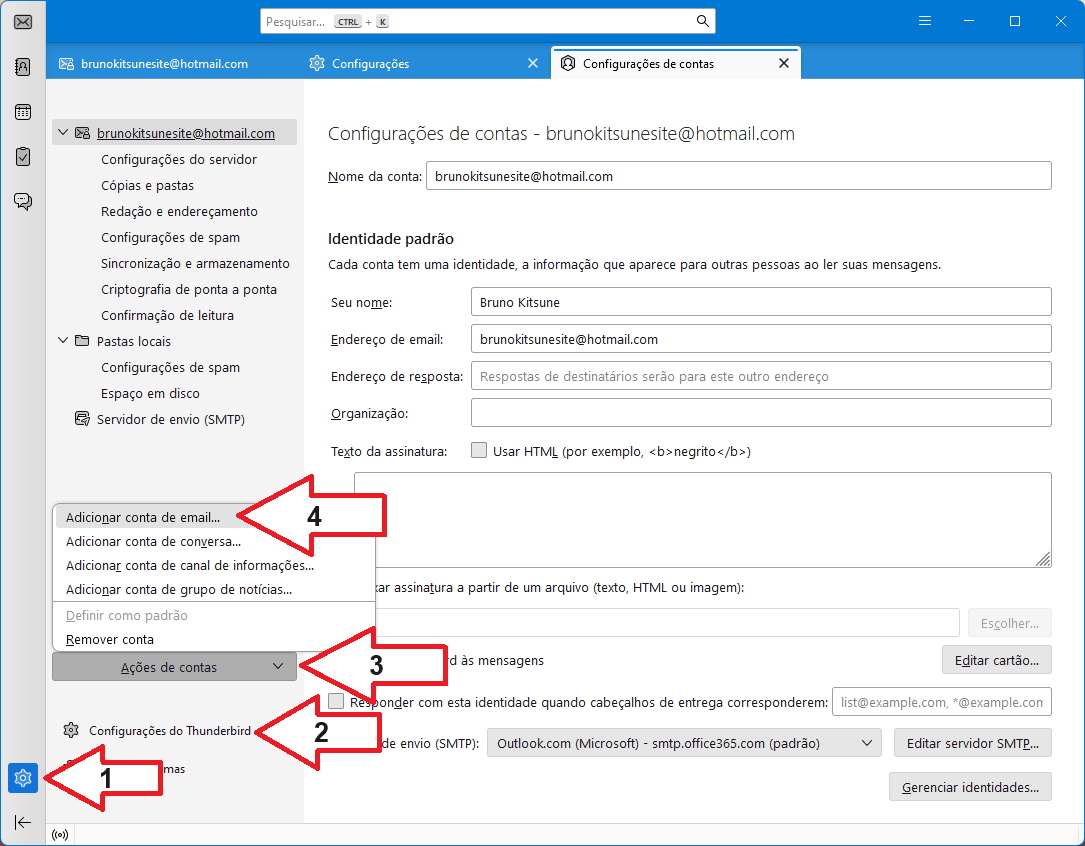Viewport: 1085px width, 846px height.
Task: Open Configurações de spam under Pastas locais
Action: (x=170, y=367)
